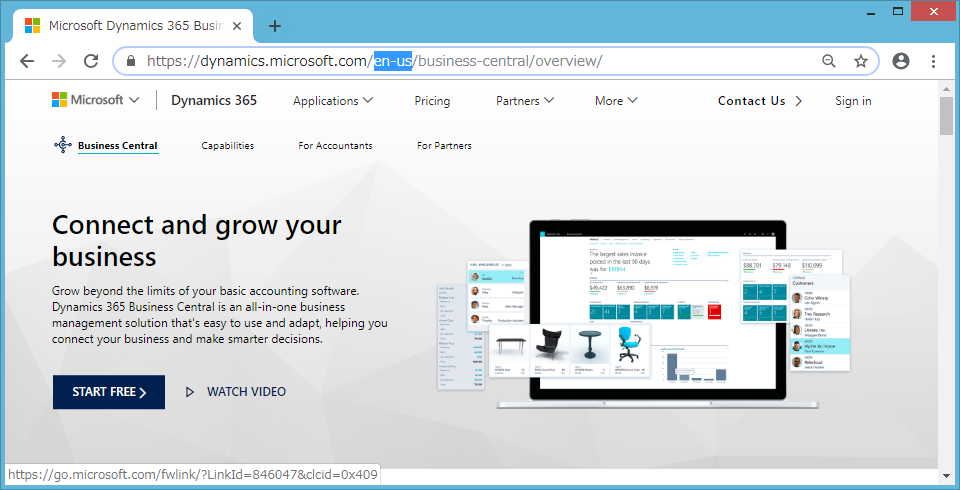
Task: Open the Chrome three-dot menu
Action: (933, 61)
